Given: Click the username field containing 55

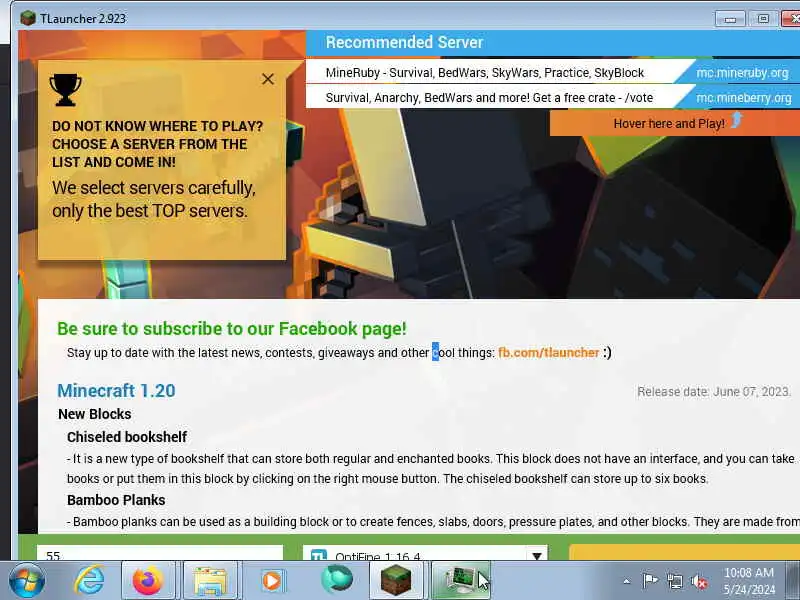Looking at the screenshot, I should (160, 553).
